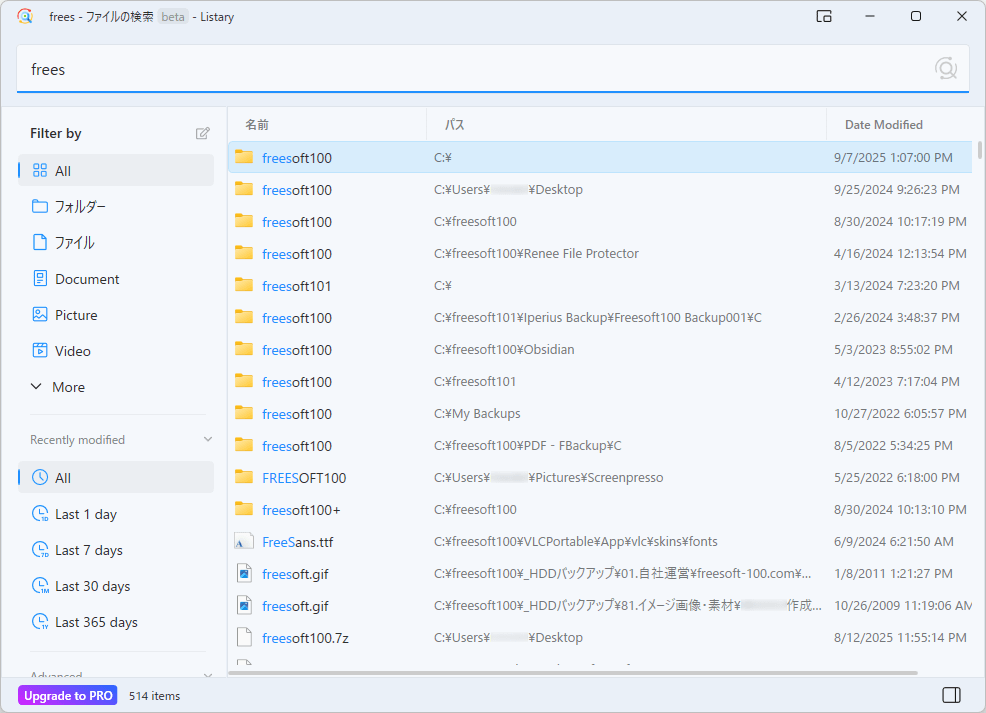Click the freesoft100.7z file name

305,638
